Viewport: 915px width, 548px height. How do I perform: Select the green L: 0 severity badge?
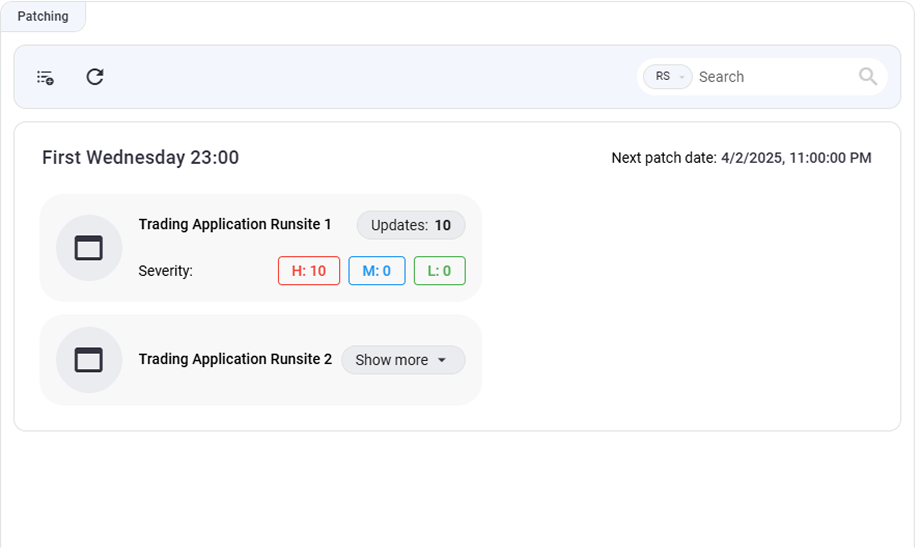439,271
